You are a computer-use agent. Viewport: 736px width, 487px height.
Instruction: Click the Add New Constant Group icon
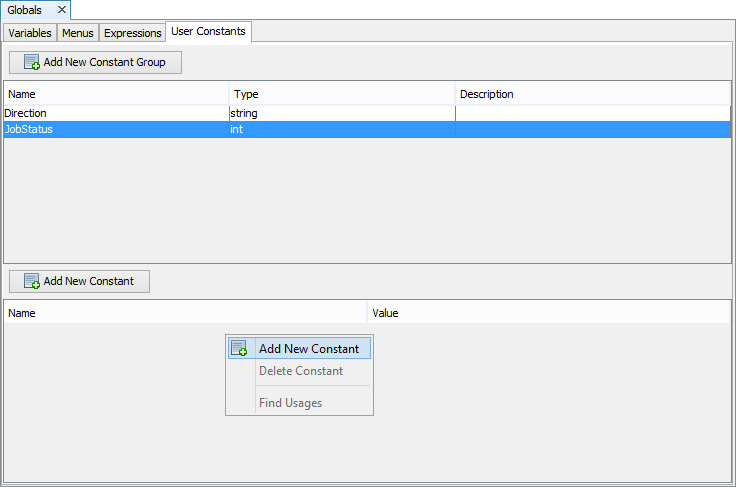coord(32,63)
